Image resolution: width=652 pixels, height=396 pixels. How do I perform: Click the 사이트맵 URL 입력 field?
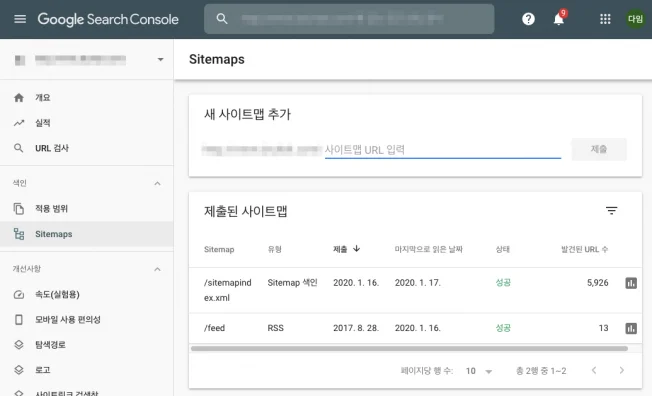[x=443, y=150]
